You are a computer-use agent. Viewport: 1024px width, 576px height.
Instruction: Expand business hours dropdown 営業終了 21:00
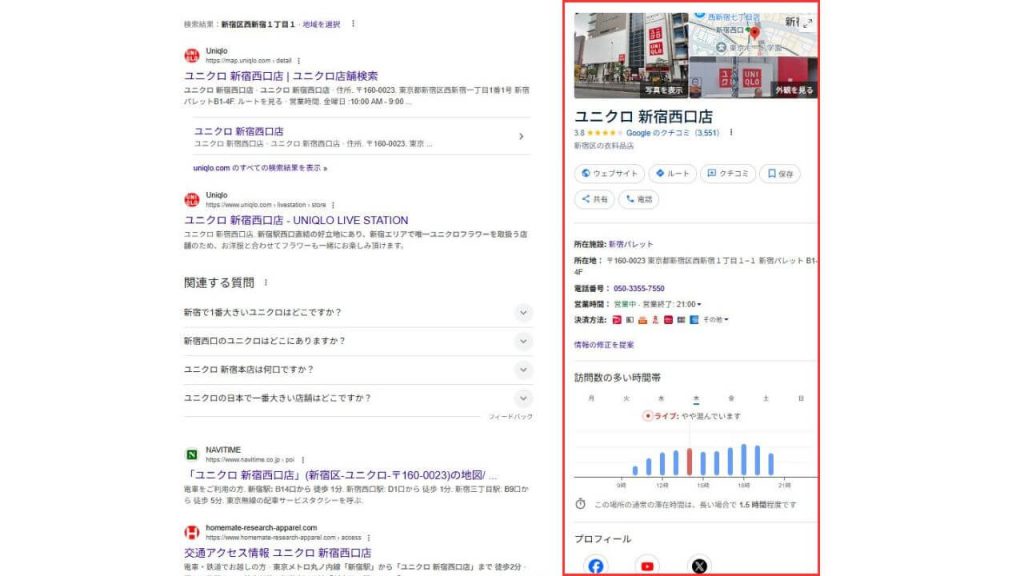[671, 304]
